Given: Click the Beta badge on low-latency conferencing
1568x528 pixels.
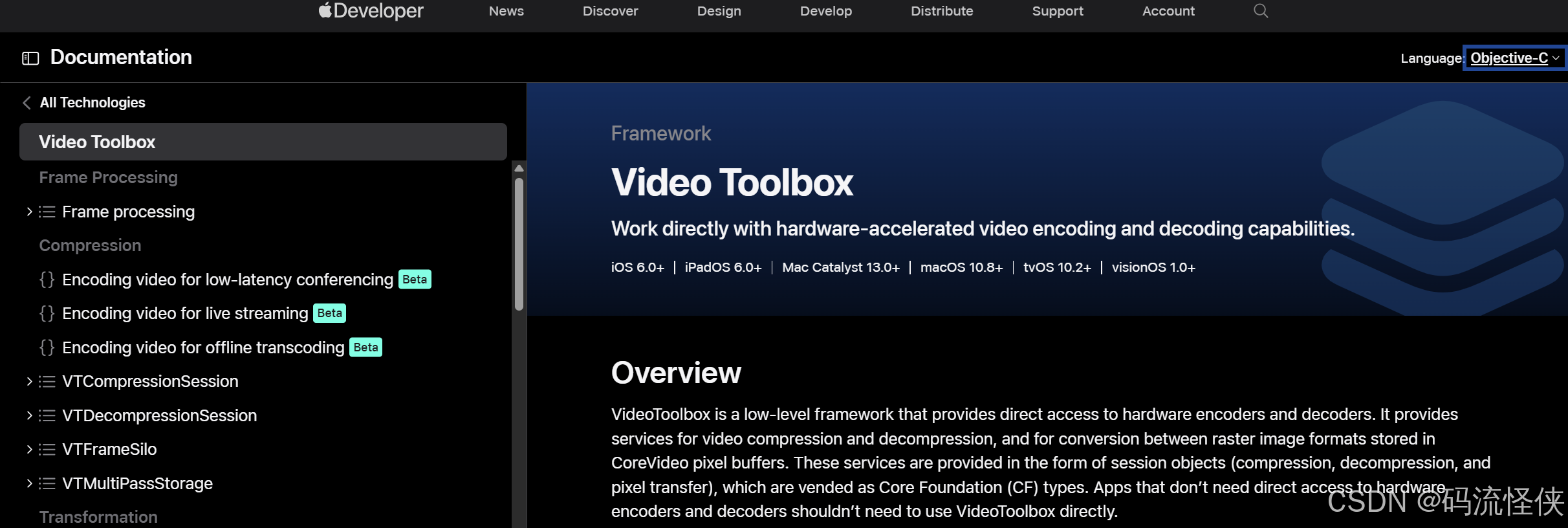Looking at the screenshot, I should coord(415,280).
